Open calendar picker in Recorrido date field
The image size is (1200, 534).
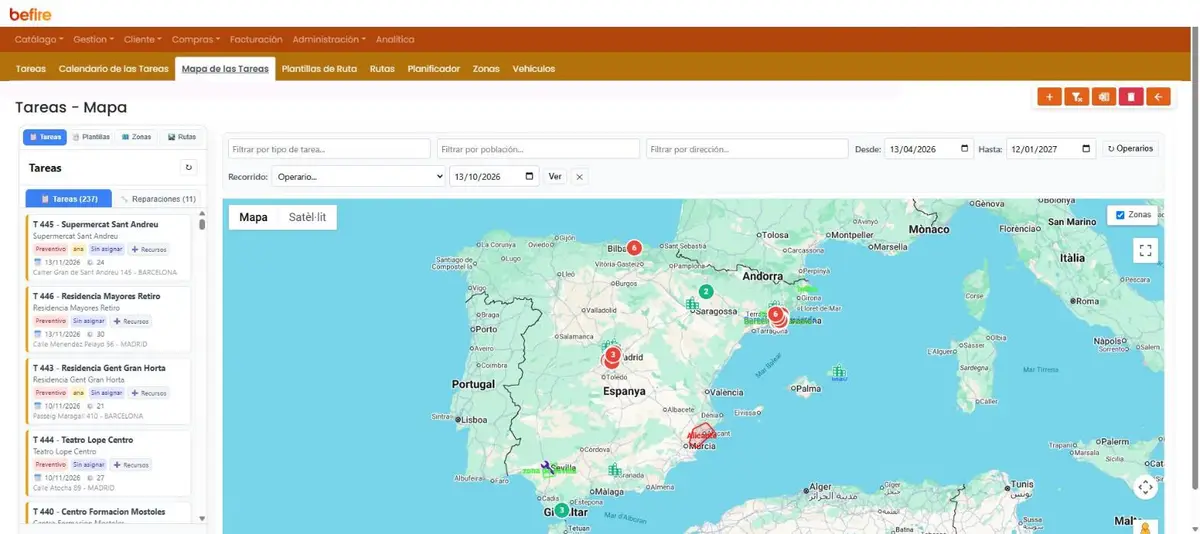click(529, 176)
